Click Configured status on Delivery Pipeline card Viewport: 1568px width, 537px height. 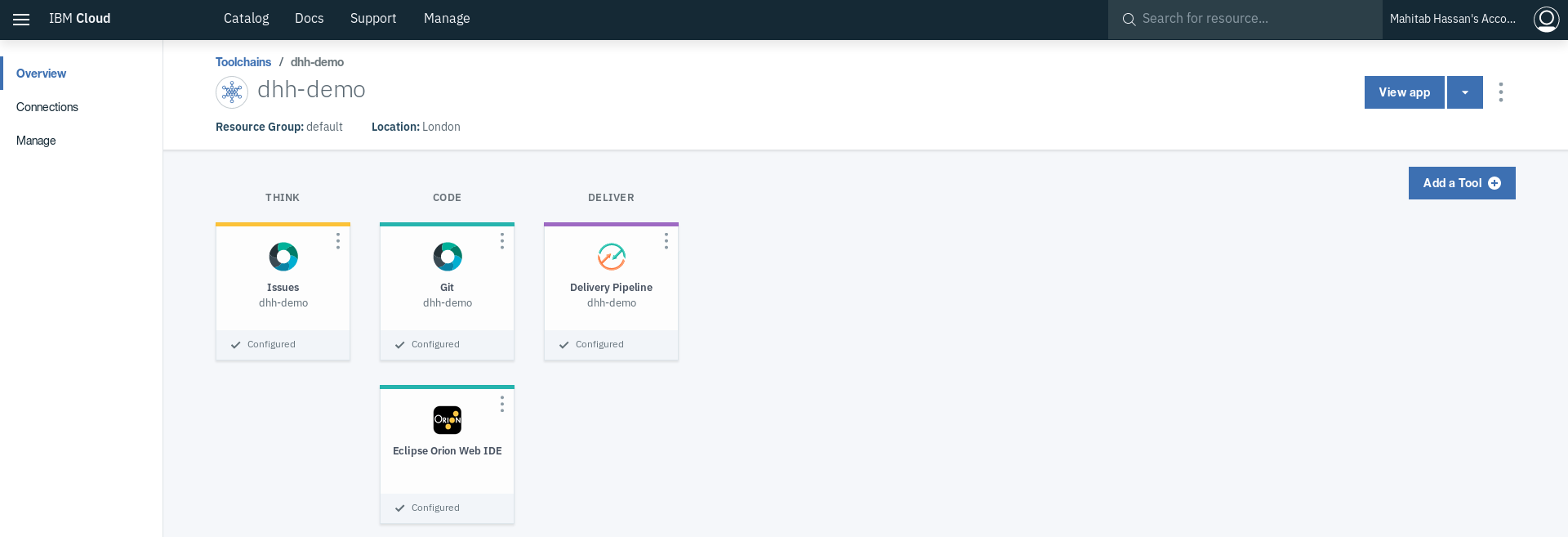pyautogui.click(x=591, y=345)
